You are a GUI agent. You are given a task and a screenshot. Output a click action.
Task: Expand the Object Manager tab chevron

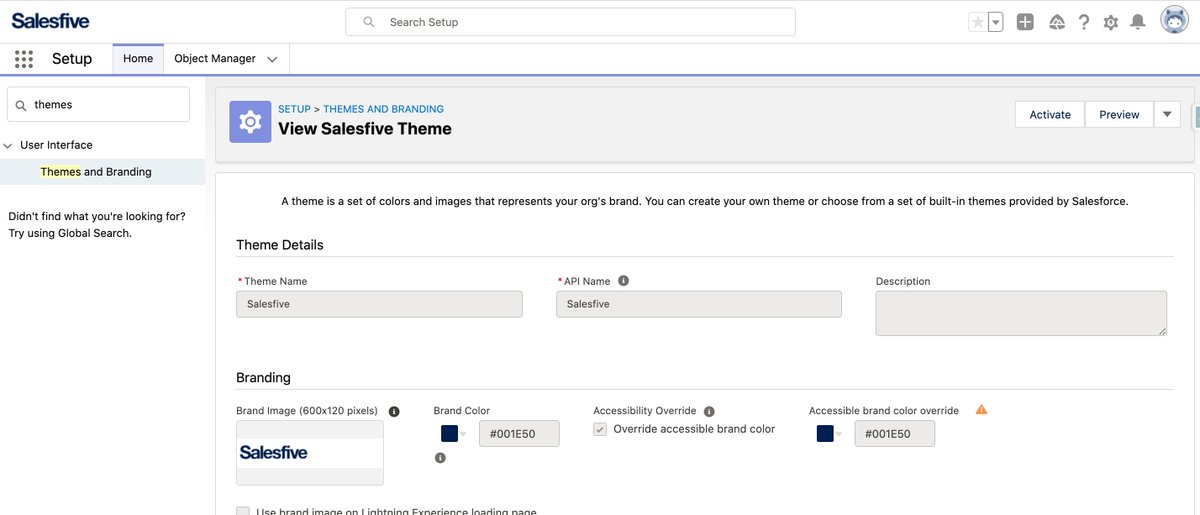click(272, 59)
